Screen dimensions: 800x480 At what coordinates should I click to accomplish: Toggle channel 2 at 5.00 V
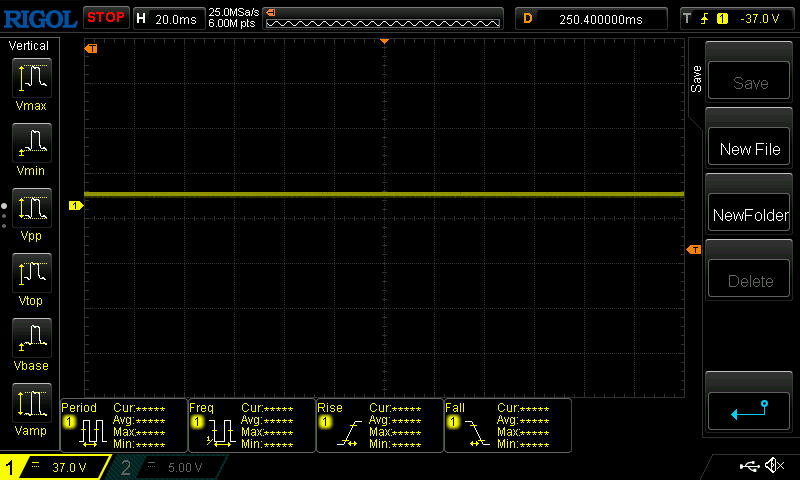pyautogui.click(x=172, y=467)
